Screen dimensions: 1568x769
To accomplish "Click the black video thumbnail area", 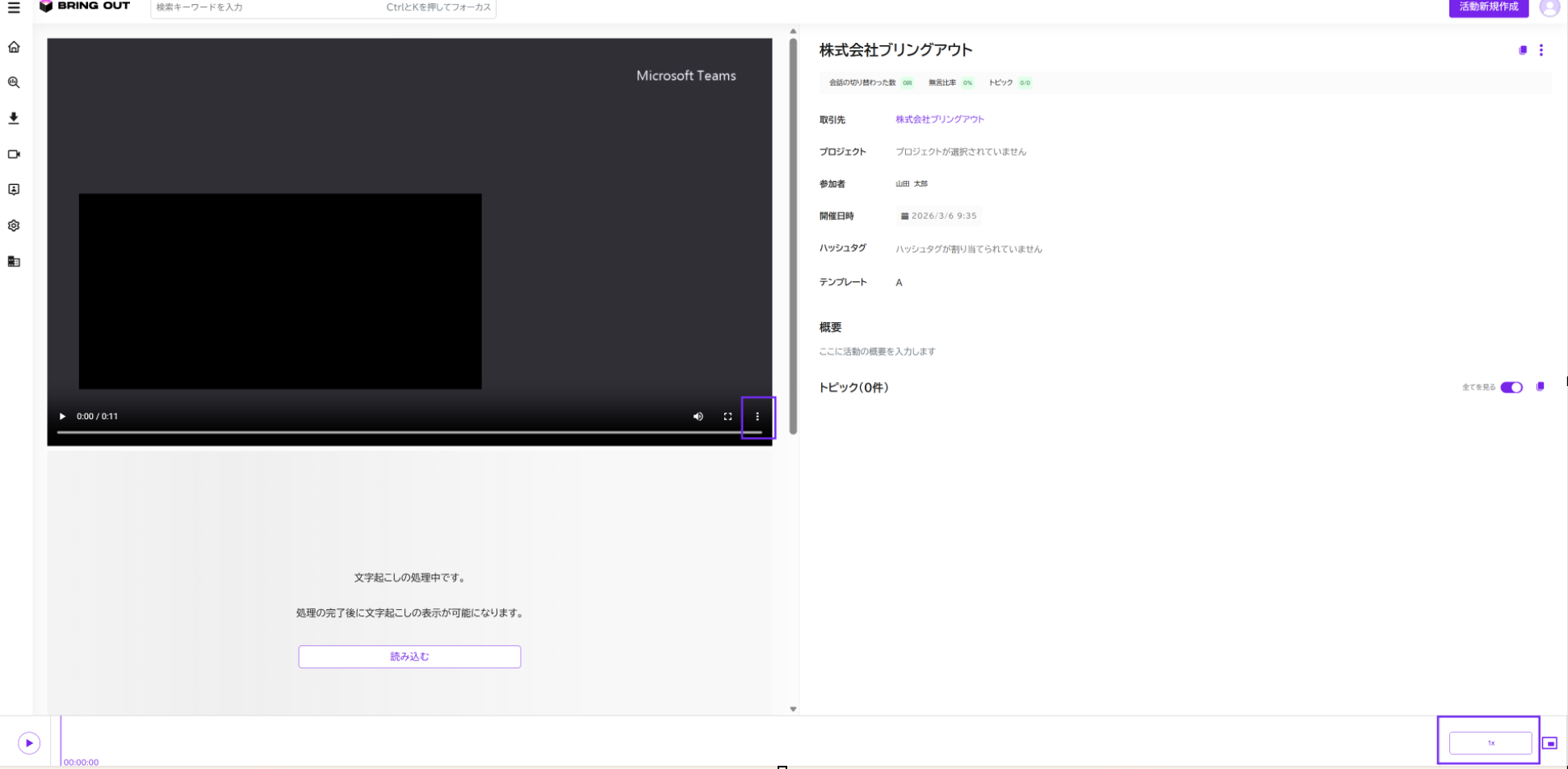I will pyautogui.click(x=280, y=292).
